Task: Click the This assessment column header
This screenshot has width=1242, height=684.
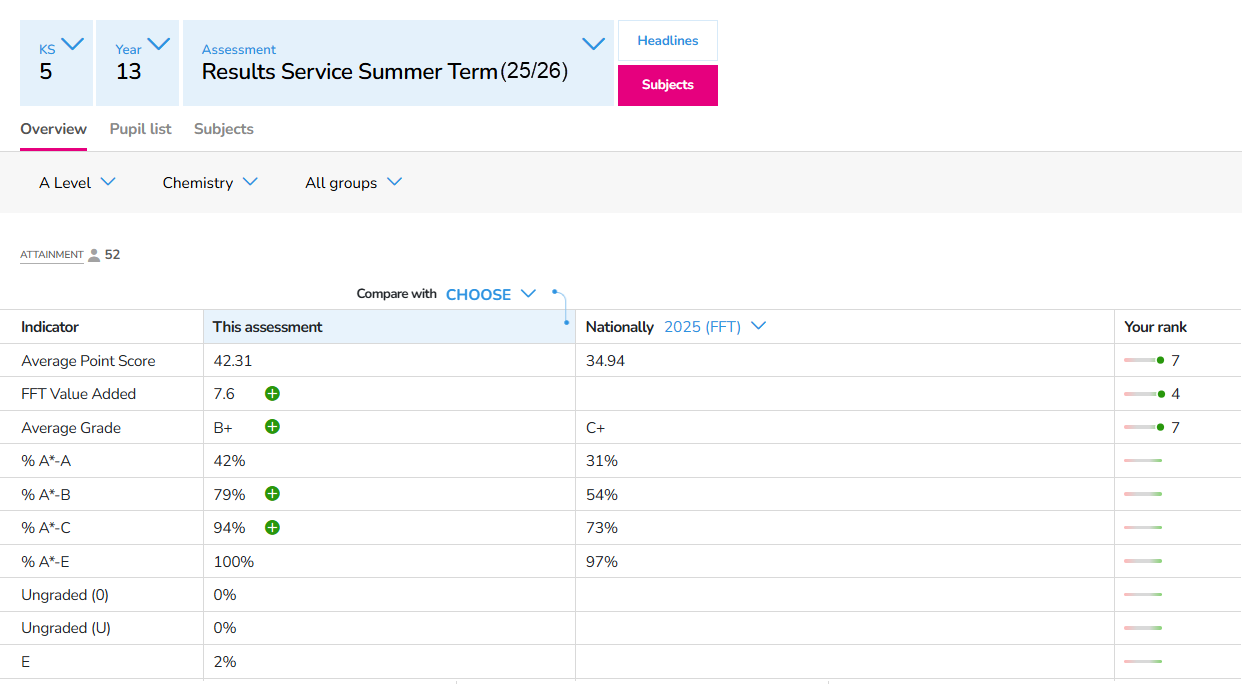Action: pos(268,327)
